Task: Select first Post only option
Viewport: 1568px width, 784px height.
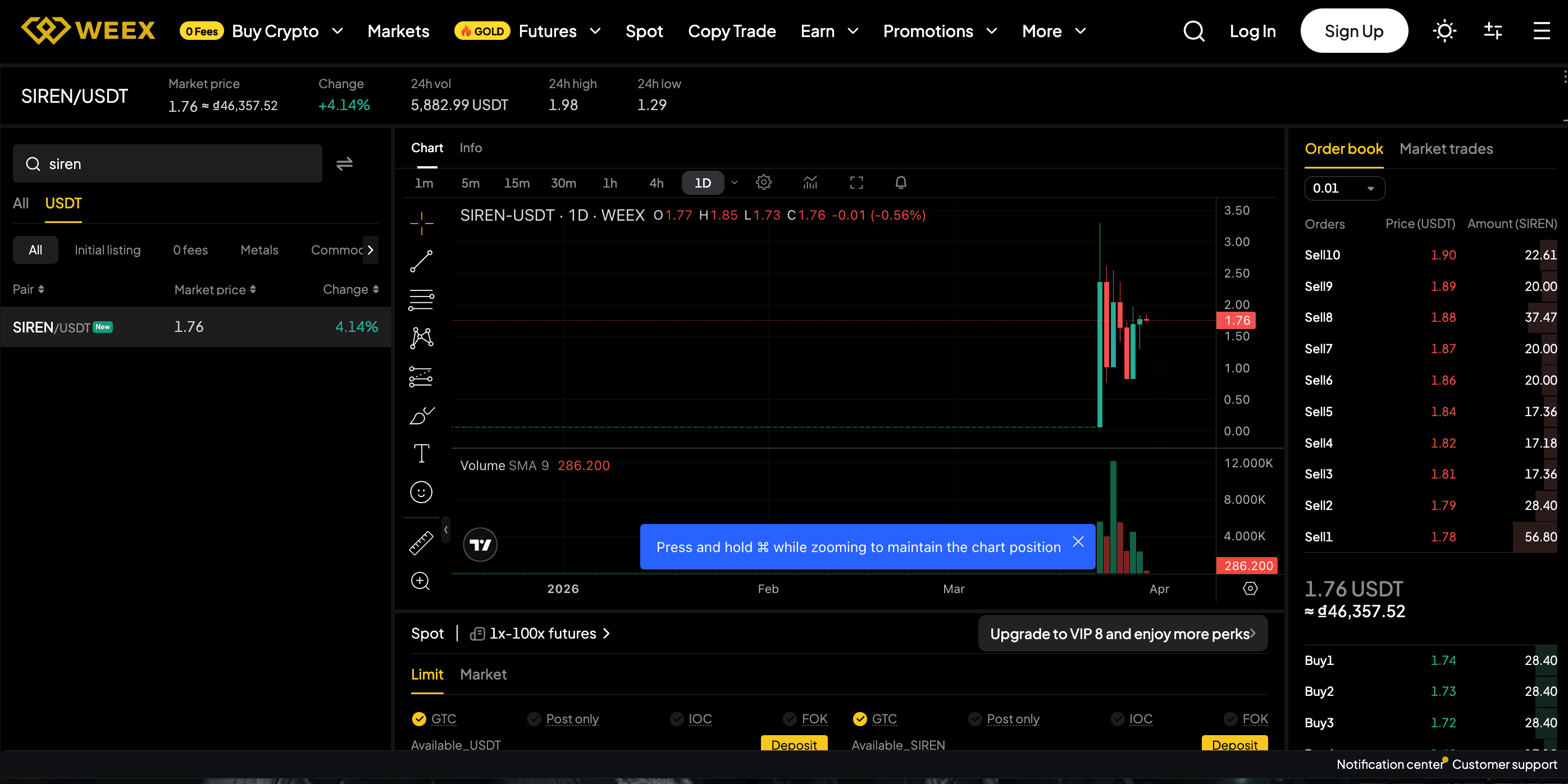Action: [x=534, y=719]
